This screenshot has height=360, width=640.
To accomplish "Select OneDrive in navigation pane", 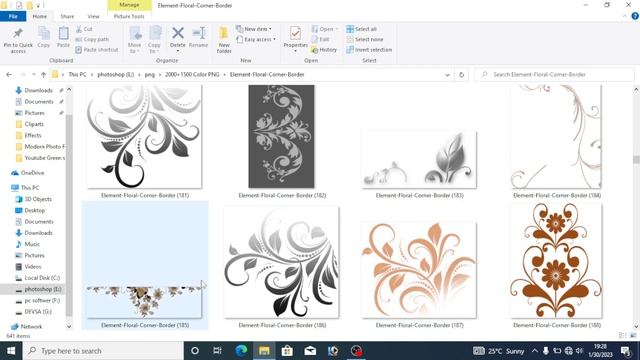I will pyautogui.click(x=32, y=173).
